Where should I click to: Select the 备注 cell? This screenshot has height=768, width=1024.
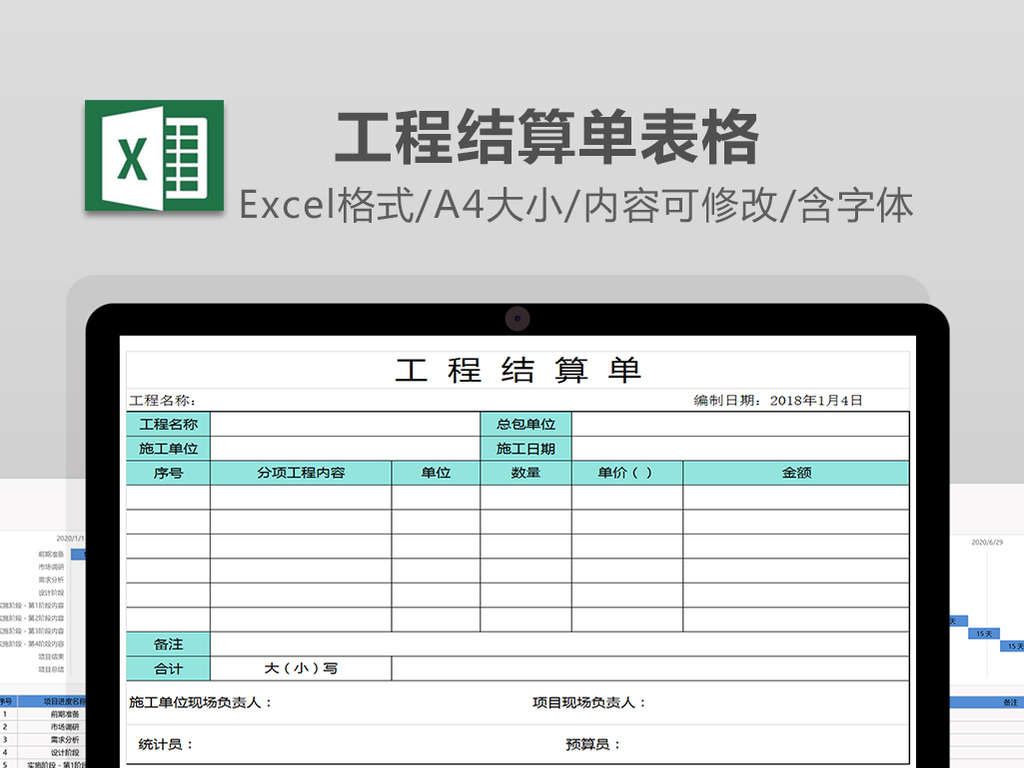coord(167,644)
